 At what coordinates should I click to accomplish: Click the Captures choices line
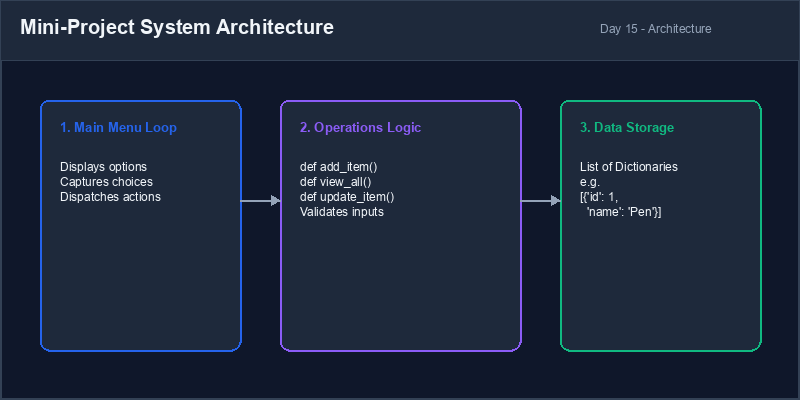[106, 182]
